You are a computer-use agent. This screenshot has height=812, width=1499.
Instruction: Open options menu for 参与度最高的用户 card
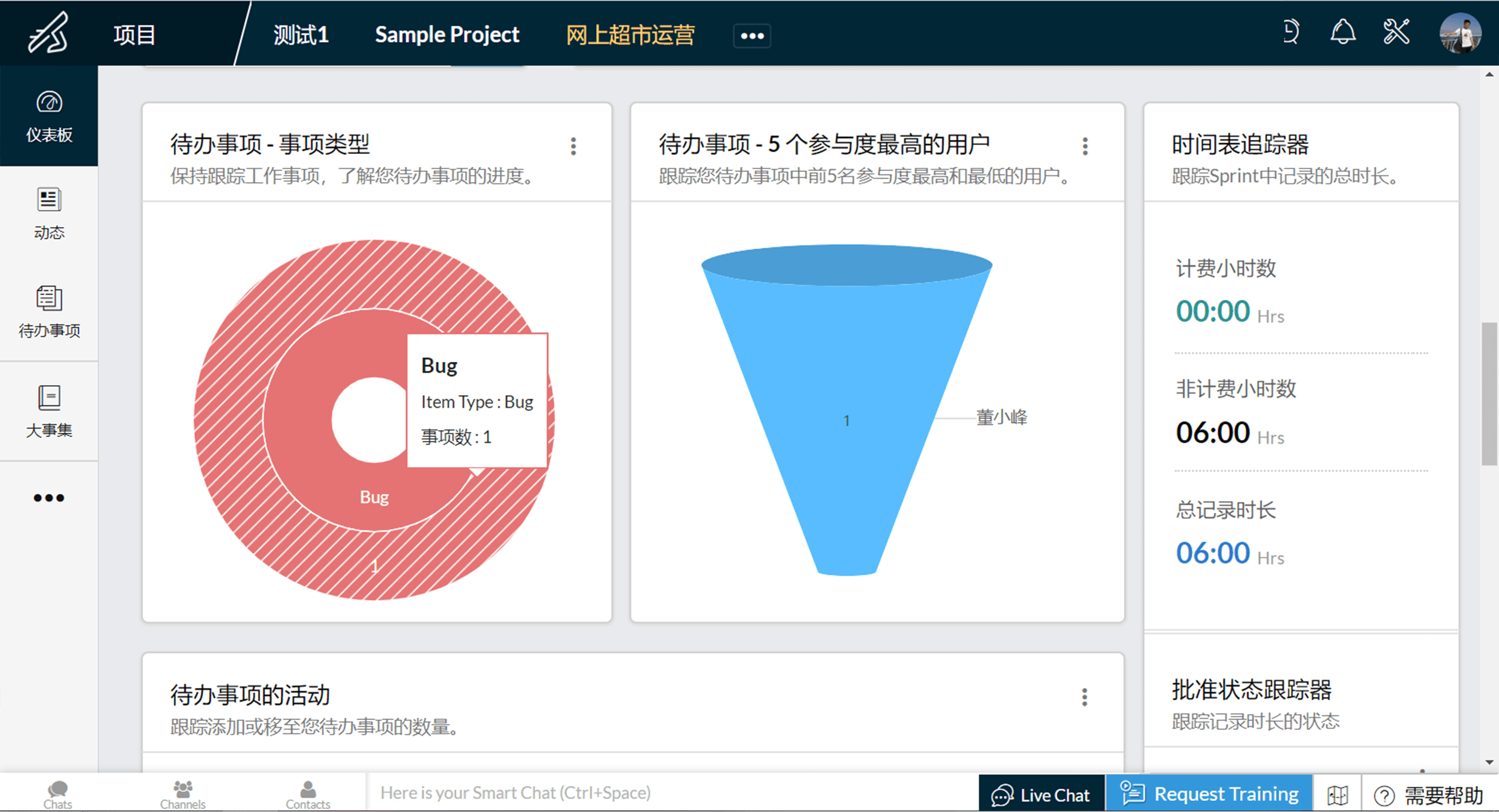click(1085, 146)
